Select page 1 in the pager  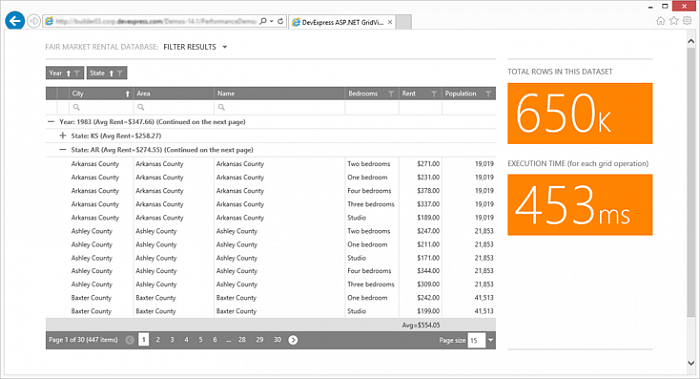(x=144, y=340)
